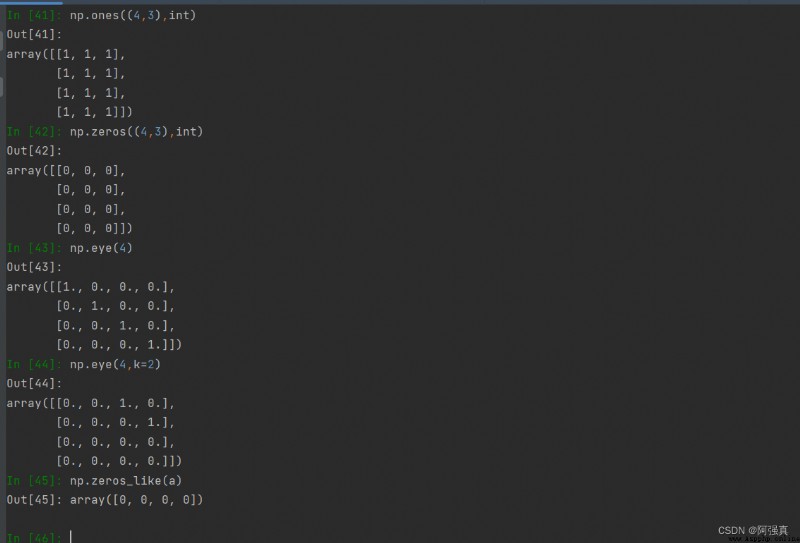Viewport: 800px width, 543px height.
Task: Click the Out[41]: output label
Action: tap(34, 35)
